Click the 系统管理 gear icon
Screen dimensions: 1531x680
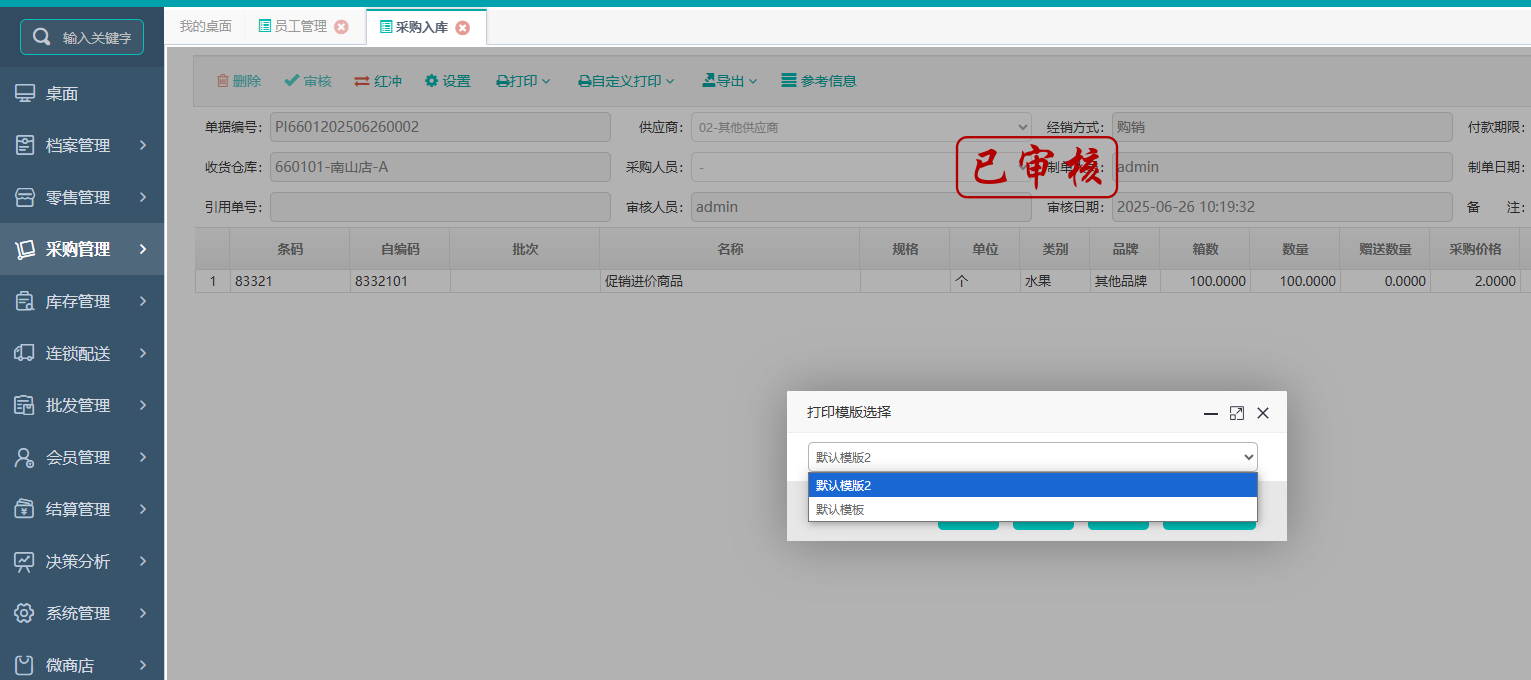(25, 614)
